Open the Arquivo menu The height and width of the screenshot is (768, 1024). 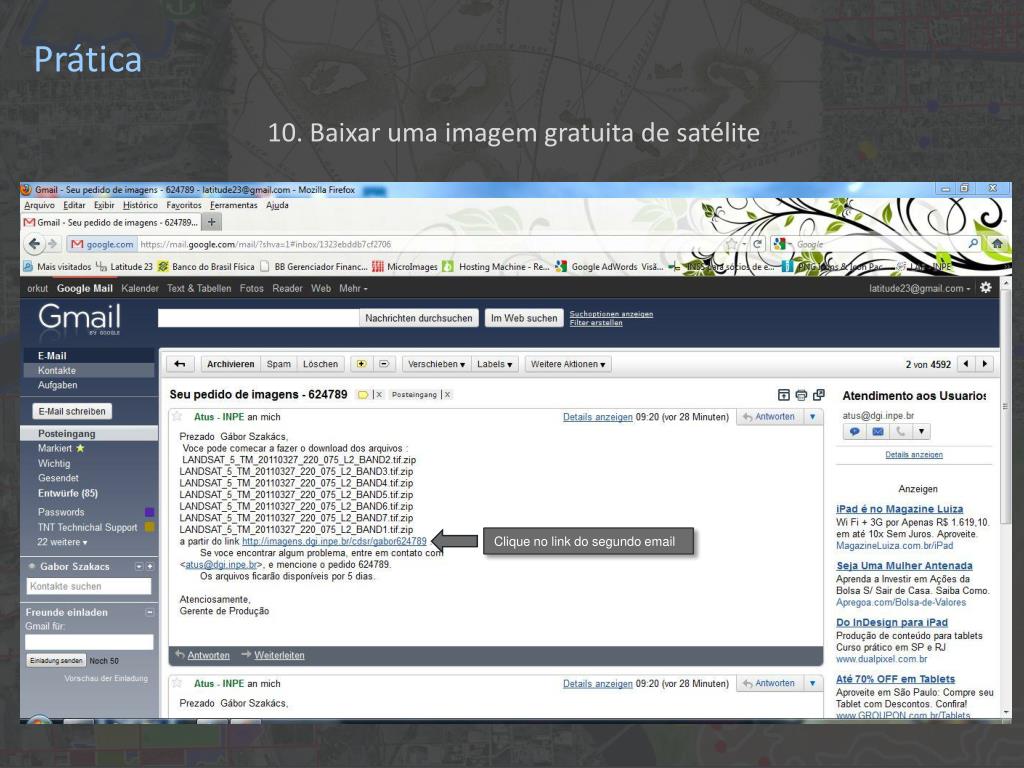39,205
